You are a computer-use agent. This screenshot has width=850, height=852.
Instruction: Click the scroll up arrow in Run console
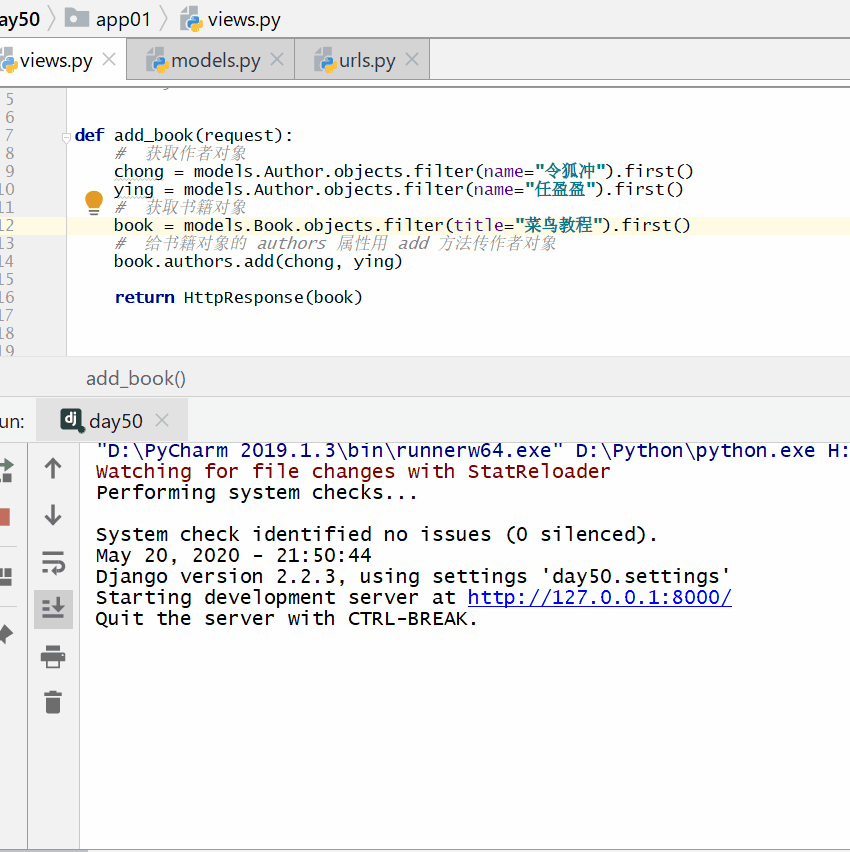53,468
